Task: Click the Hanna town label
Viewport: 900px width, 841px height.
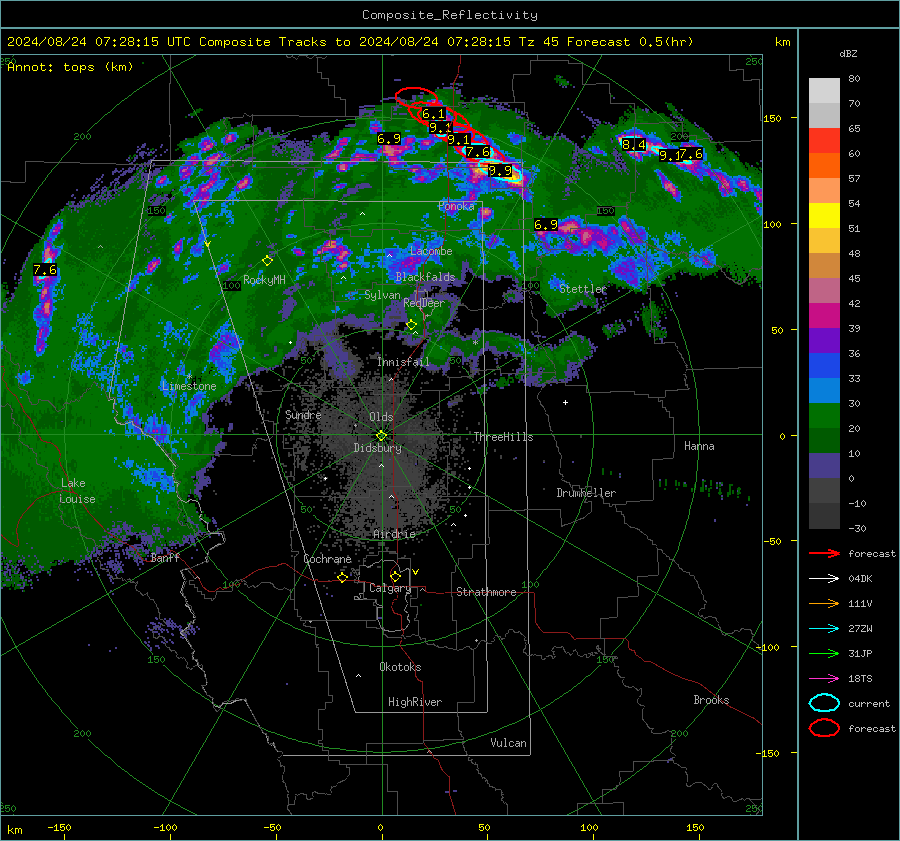Action: pos(699,446)
